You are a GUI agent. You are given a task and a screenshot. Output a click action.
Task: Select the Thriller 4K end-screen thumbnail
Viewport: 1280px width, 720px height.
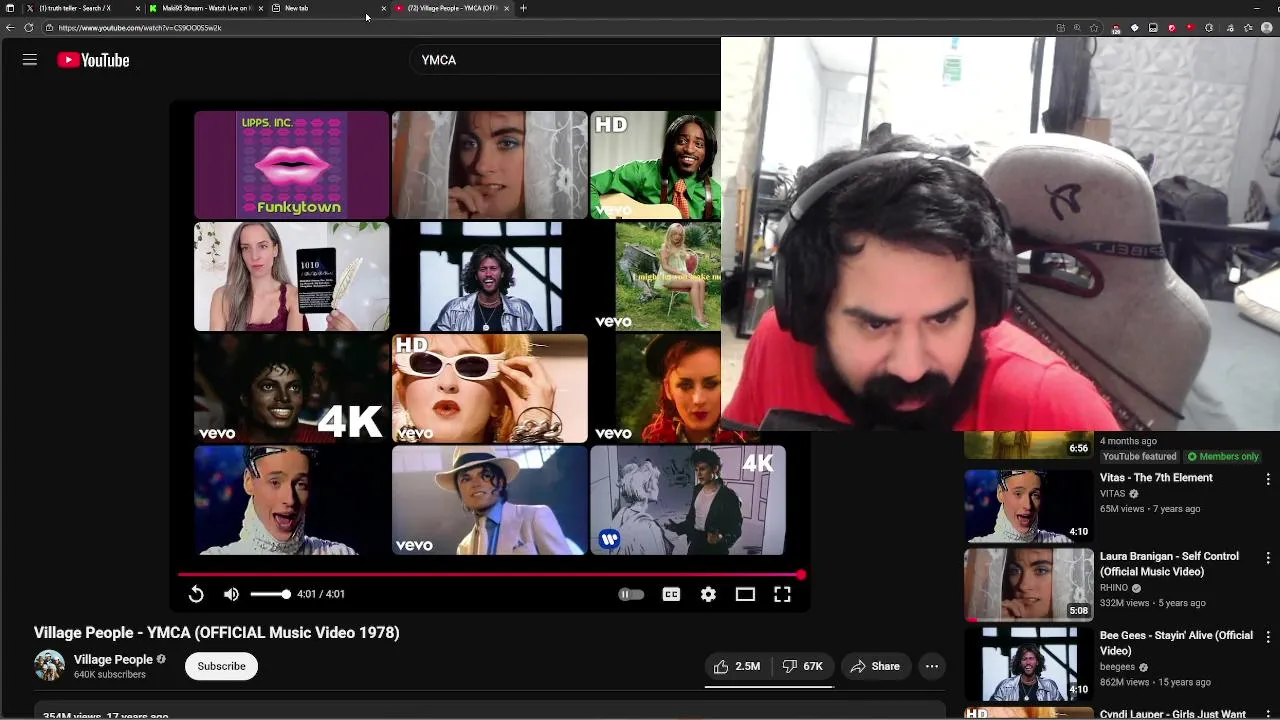point(291,388)
